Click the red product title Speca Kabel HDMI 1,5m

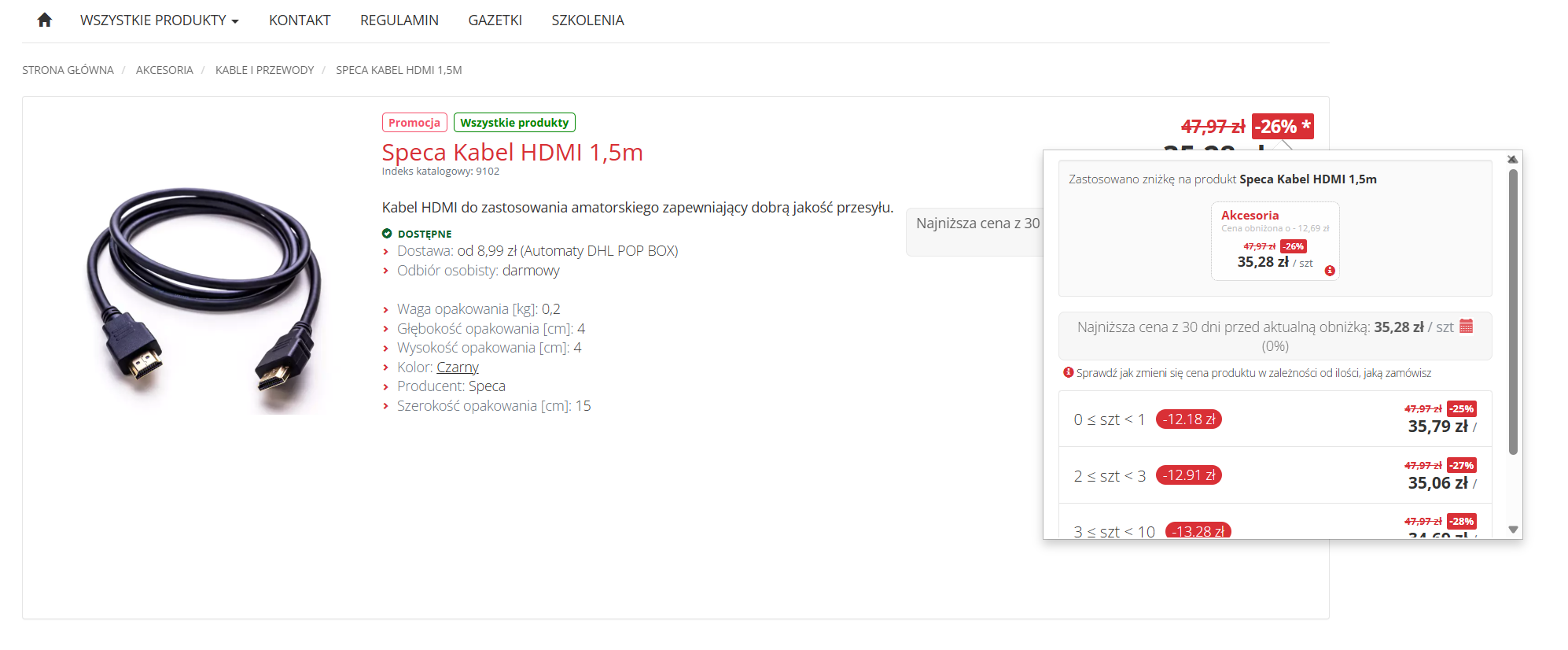(513, 152)
